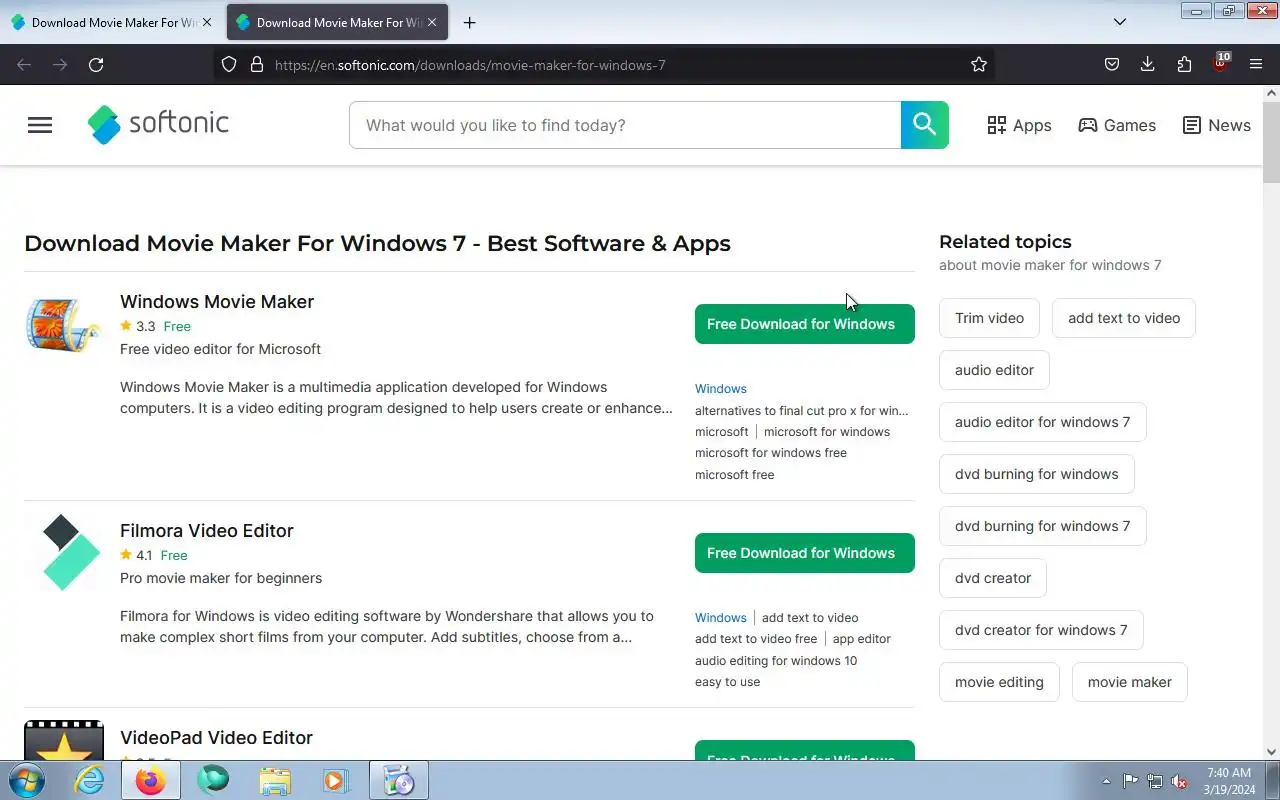Image resolution: width=1280 pixels, height=800 pixels.
Task: Click the muted volume tray icon
Action: 1180,781
